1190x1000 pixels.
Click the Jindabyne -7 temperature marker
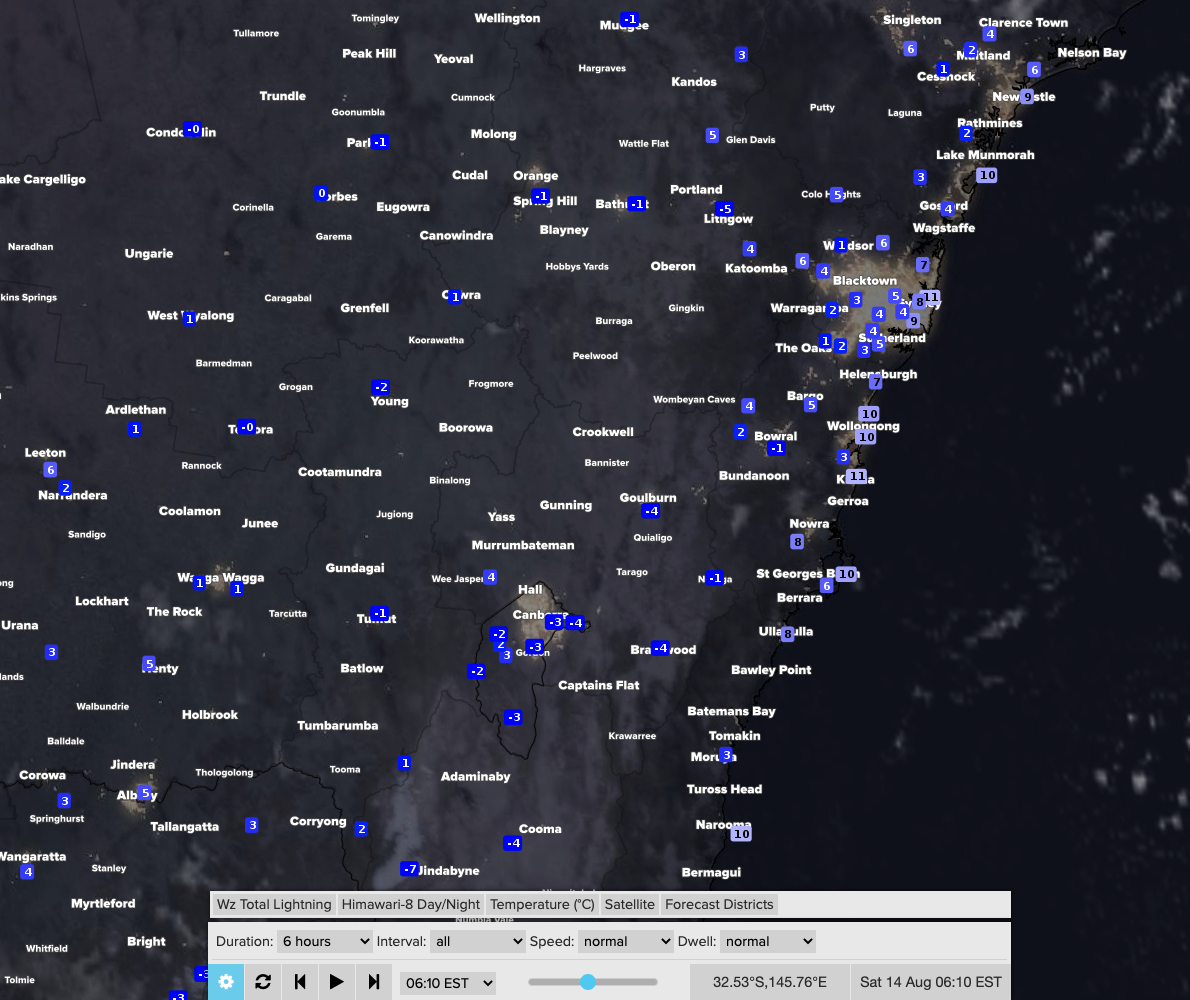pyautogui.click(x=410, y=869)
